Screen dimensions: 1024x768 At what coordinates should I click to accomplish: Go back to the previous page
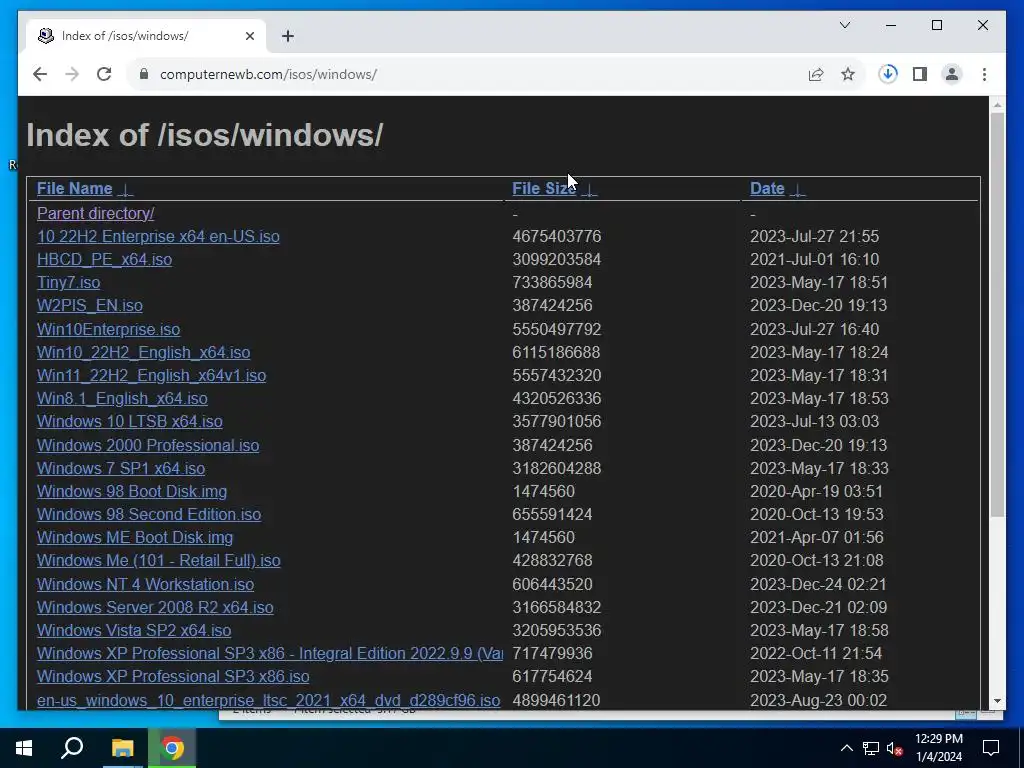click(x=40, y=74)
